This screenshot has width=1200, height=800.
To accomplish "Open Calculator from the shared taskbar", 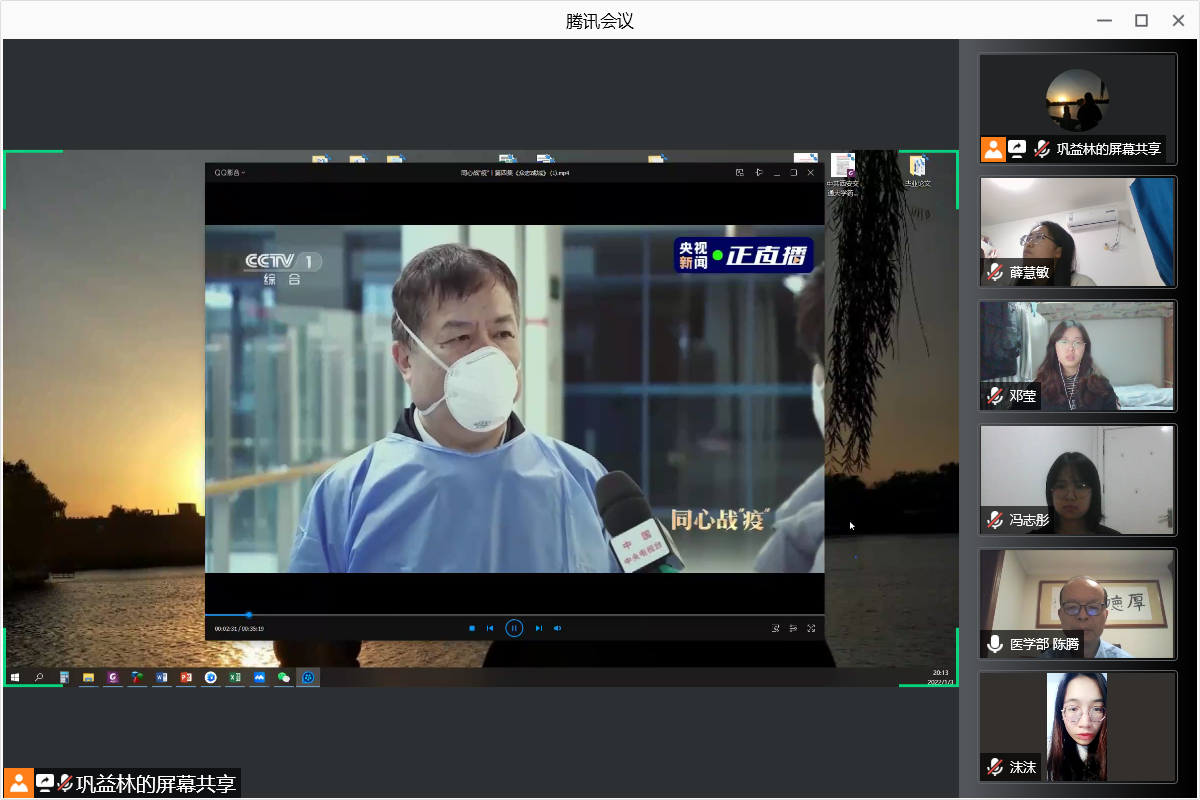I will click(x=64, y=677).
